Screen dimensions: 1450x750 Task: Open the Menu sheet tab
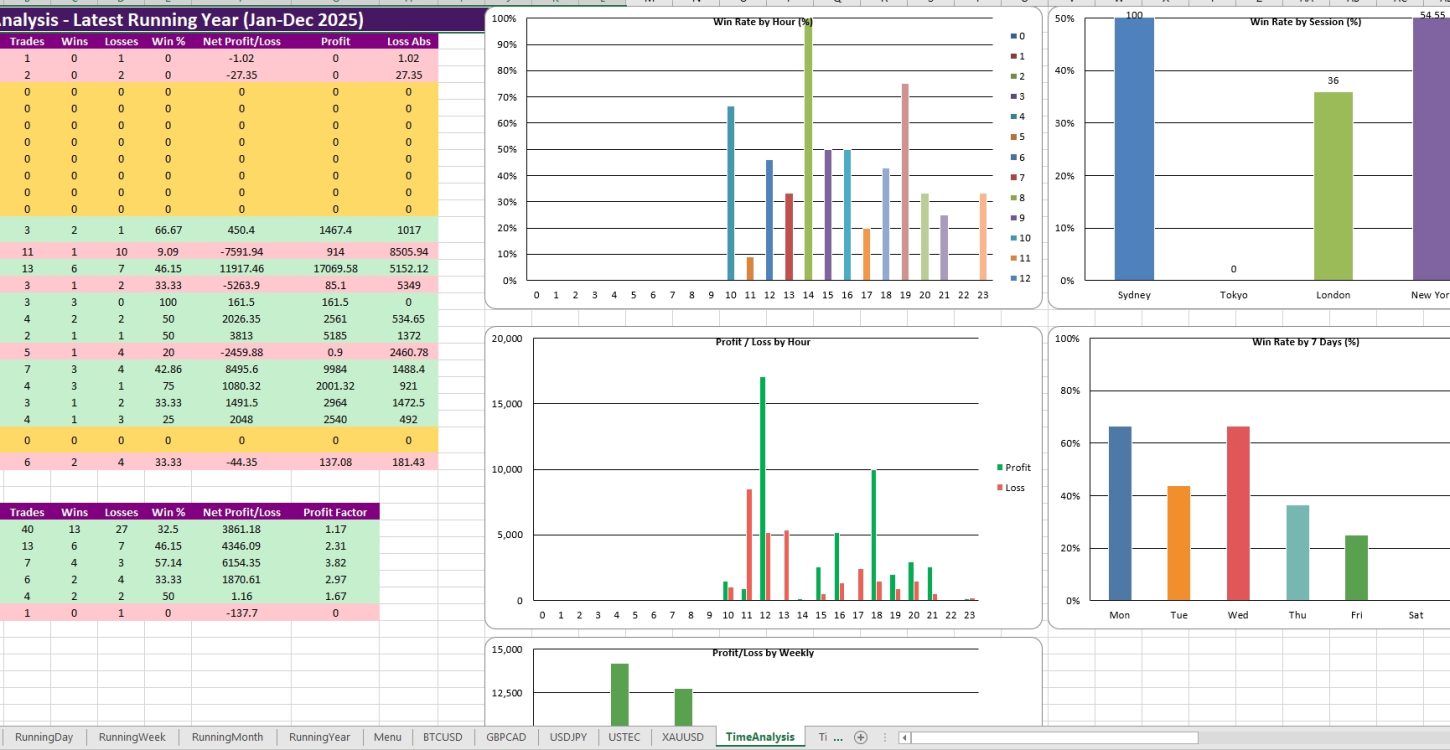pyautogui.click(x=387, y=737)
